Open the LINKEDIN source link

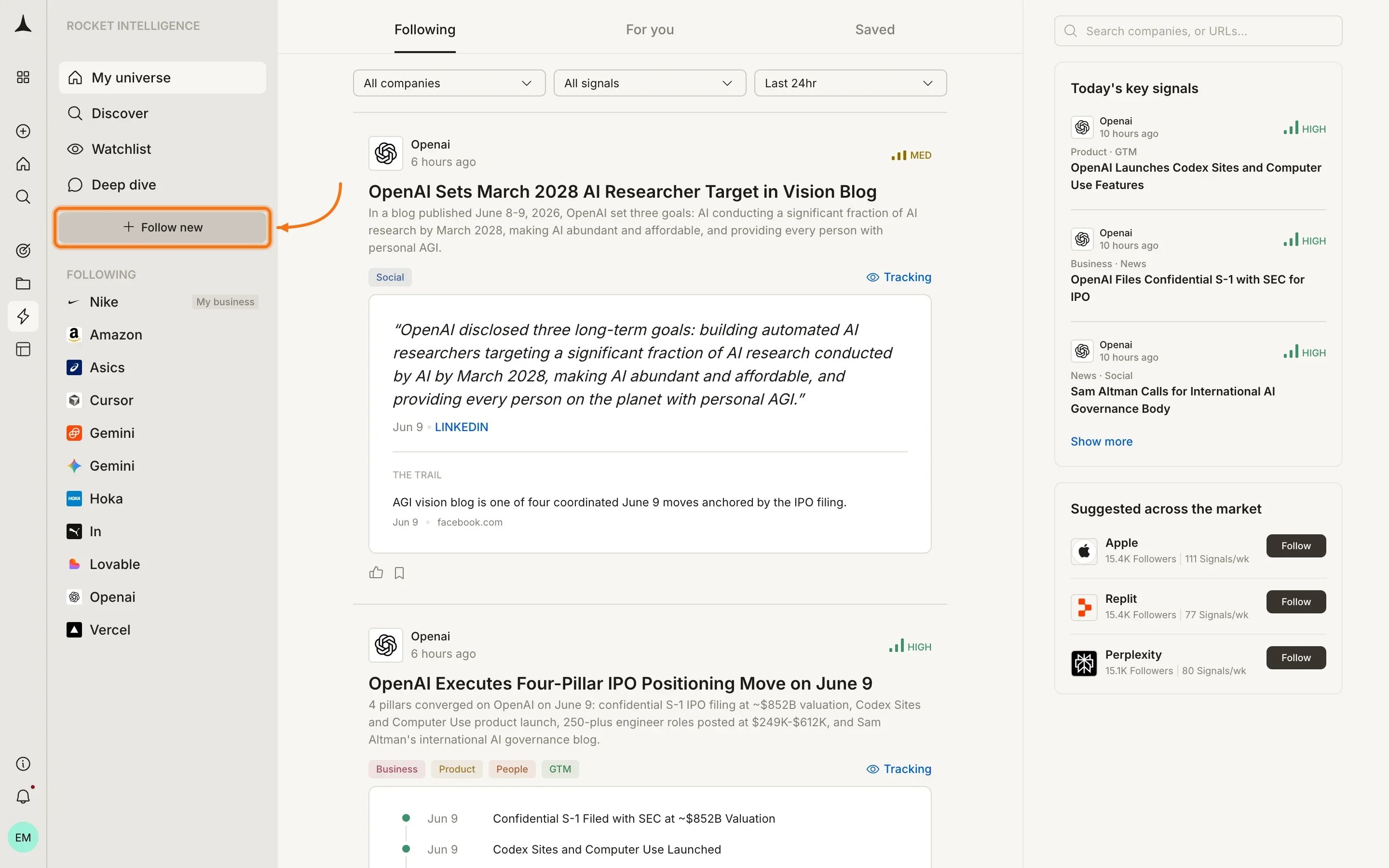pos(461,427)
